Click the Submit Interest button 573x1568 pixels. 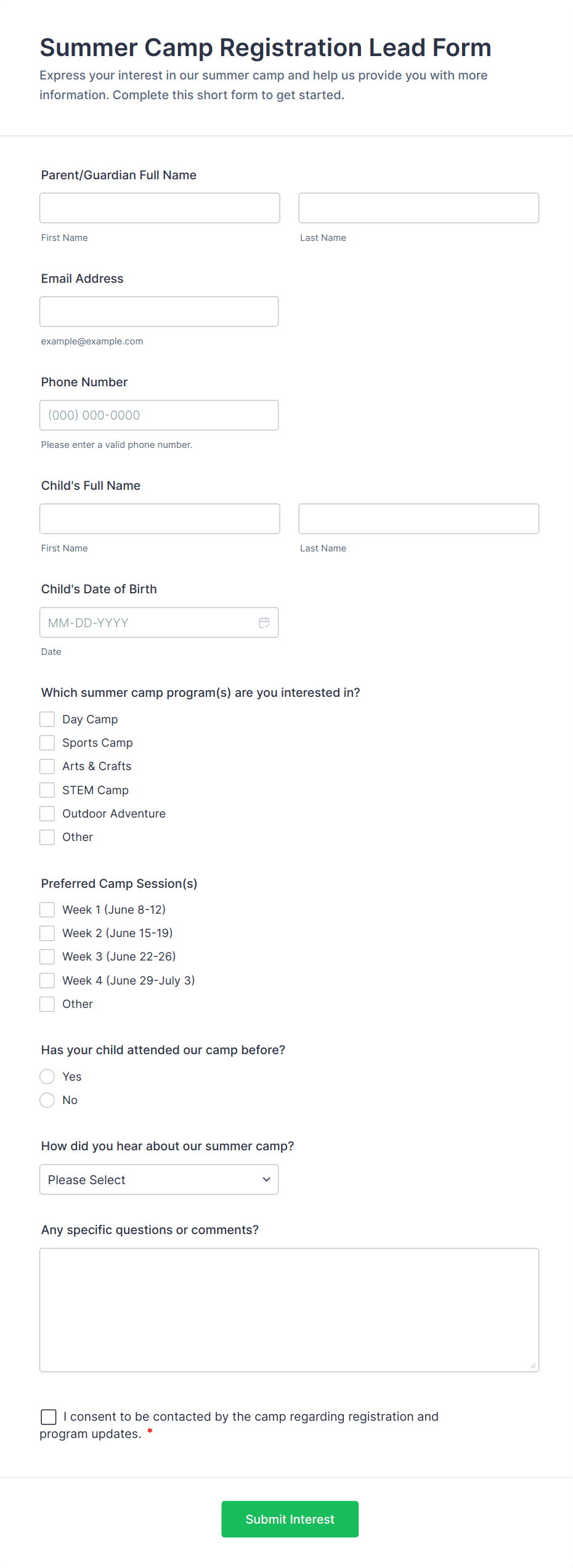[x=290, y=1519]
